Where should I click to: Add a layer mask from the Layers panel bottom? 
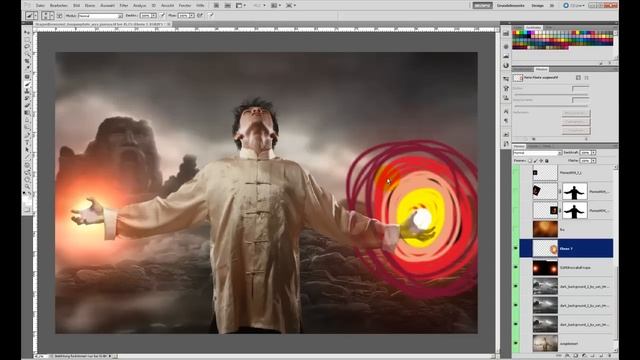click(576, 356)
